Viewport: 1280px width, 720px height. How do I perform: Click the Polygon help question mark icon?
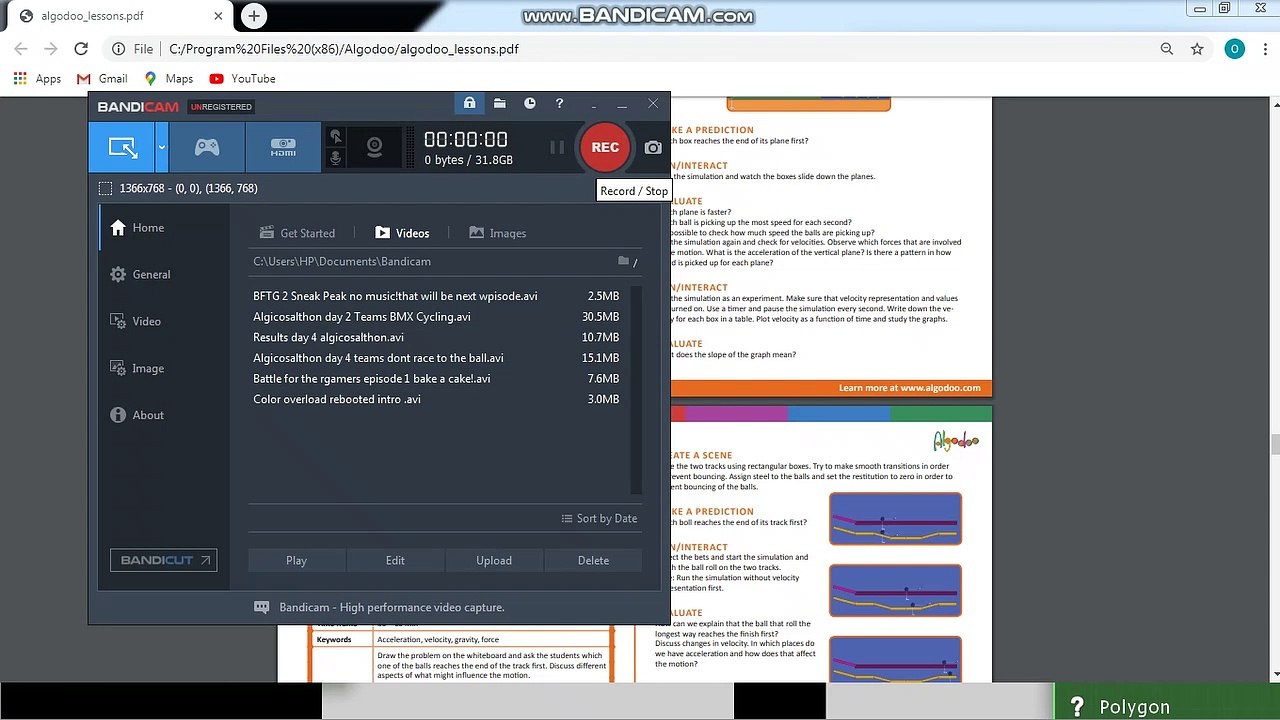pos(1077,707)
